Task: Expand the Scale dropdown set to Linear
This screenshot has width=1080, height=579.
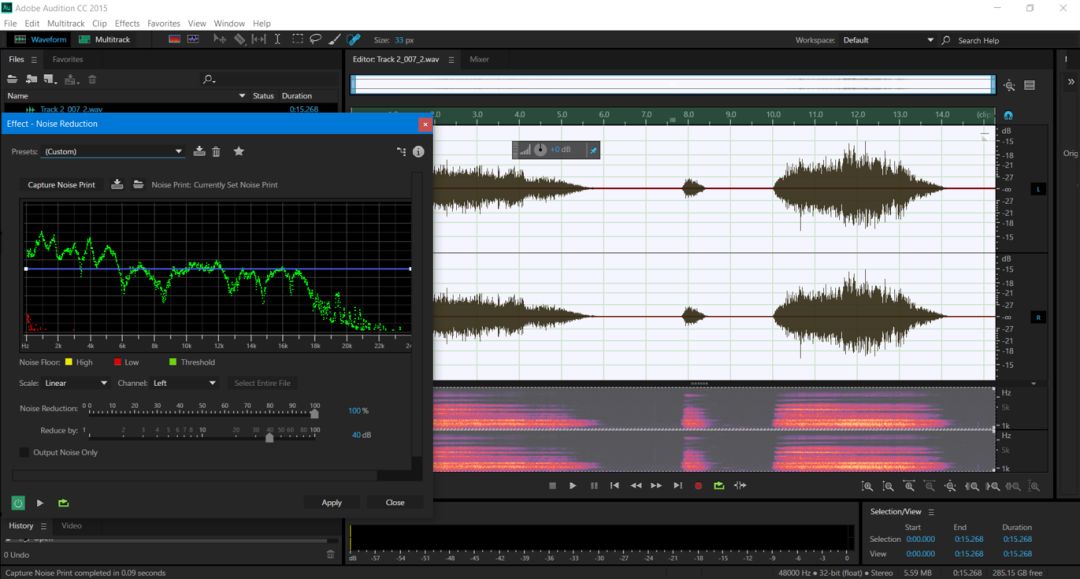Action: [75, 383]
